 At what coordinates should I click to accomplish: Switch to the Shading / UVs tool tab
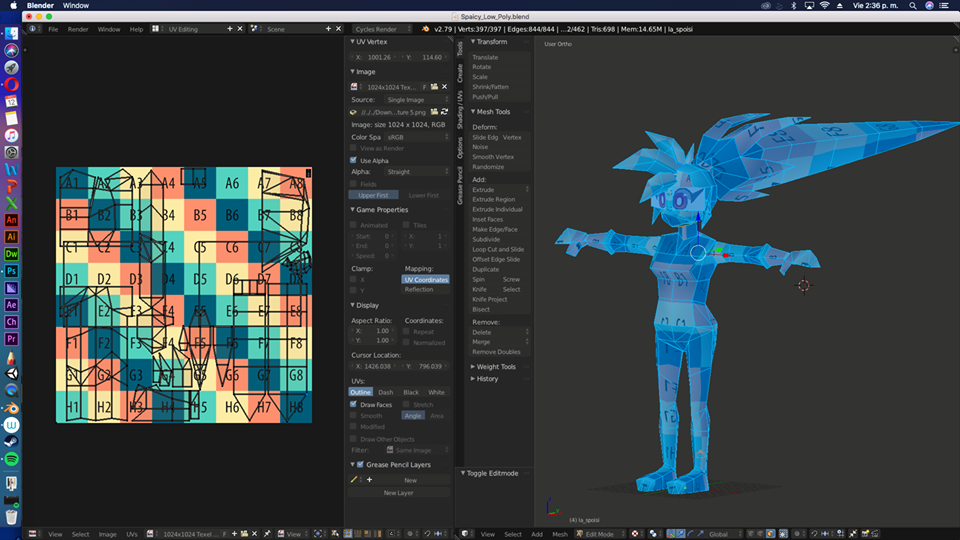[x=460, y=110]
